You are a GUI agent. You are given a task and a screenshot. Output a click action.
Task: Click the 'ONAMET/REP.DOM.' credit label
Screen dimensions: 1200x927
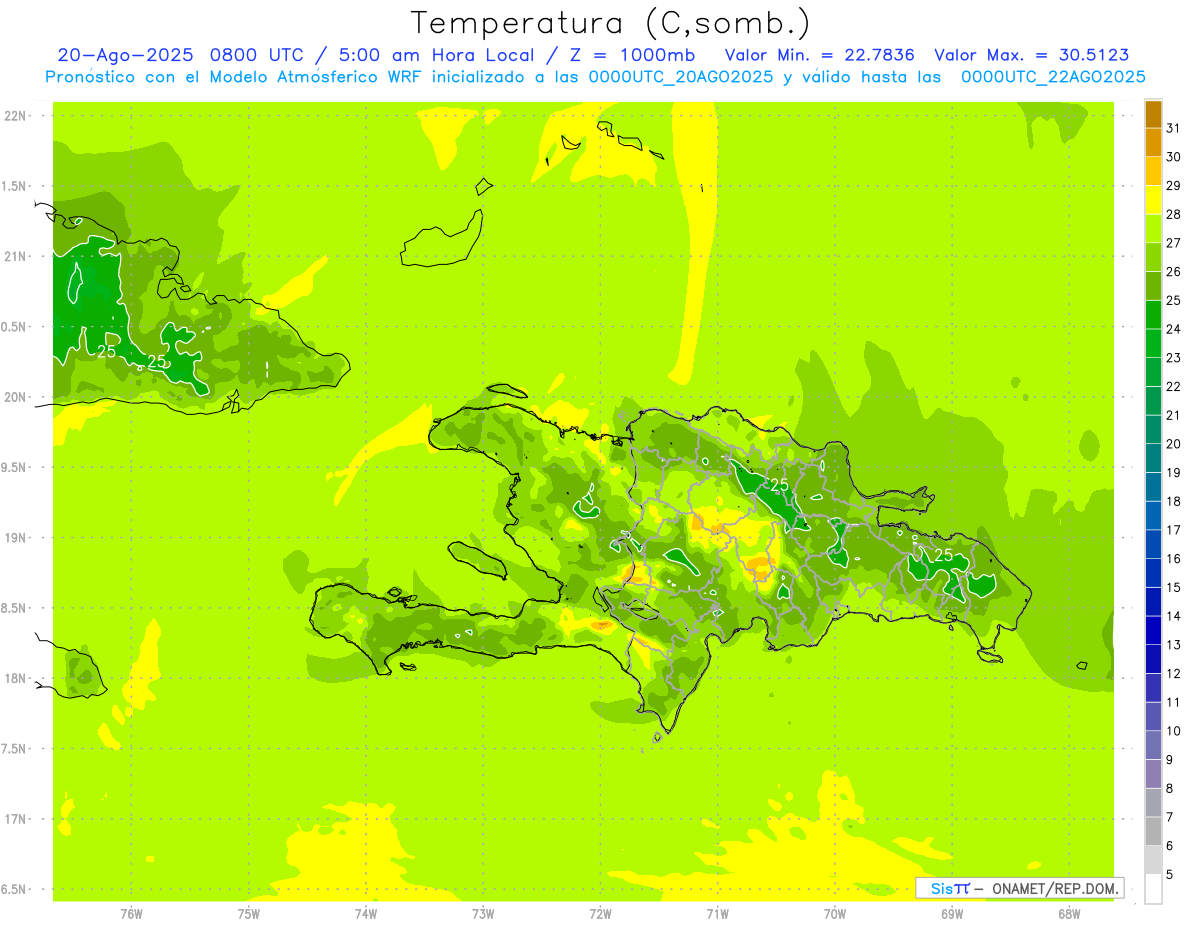point(1054,888)
